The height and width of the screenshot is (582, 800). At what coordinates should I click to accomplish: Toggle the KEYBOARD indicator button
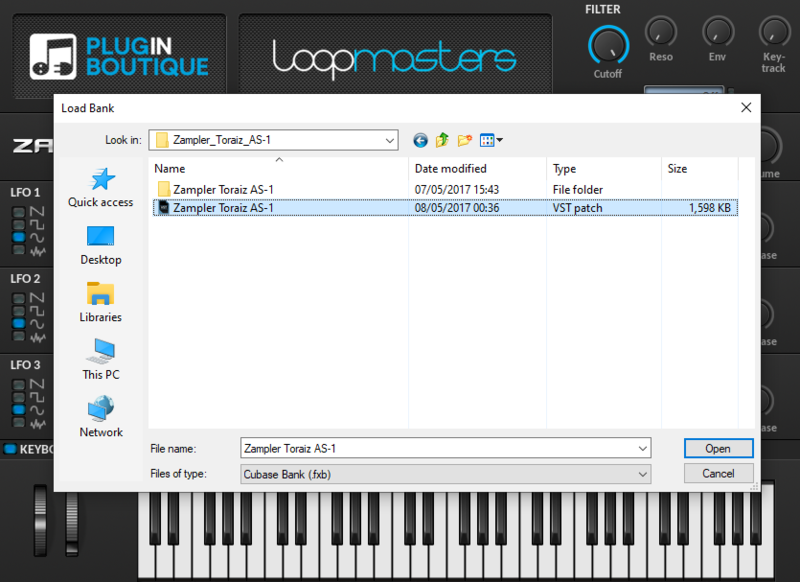(x=10, y=449)
